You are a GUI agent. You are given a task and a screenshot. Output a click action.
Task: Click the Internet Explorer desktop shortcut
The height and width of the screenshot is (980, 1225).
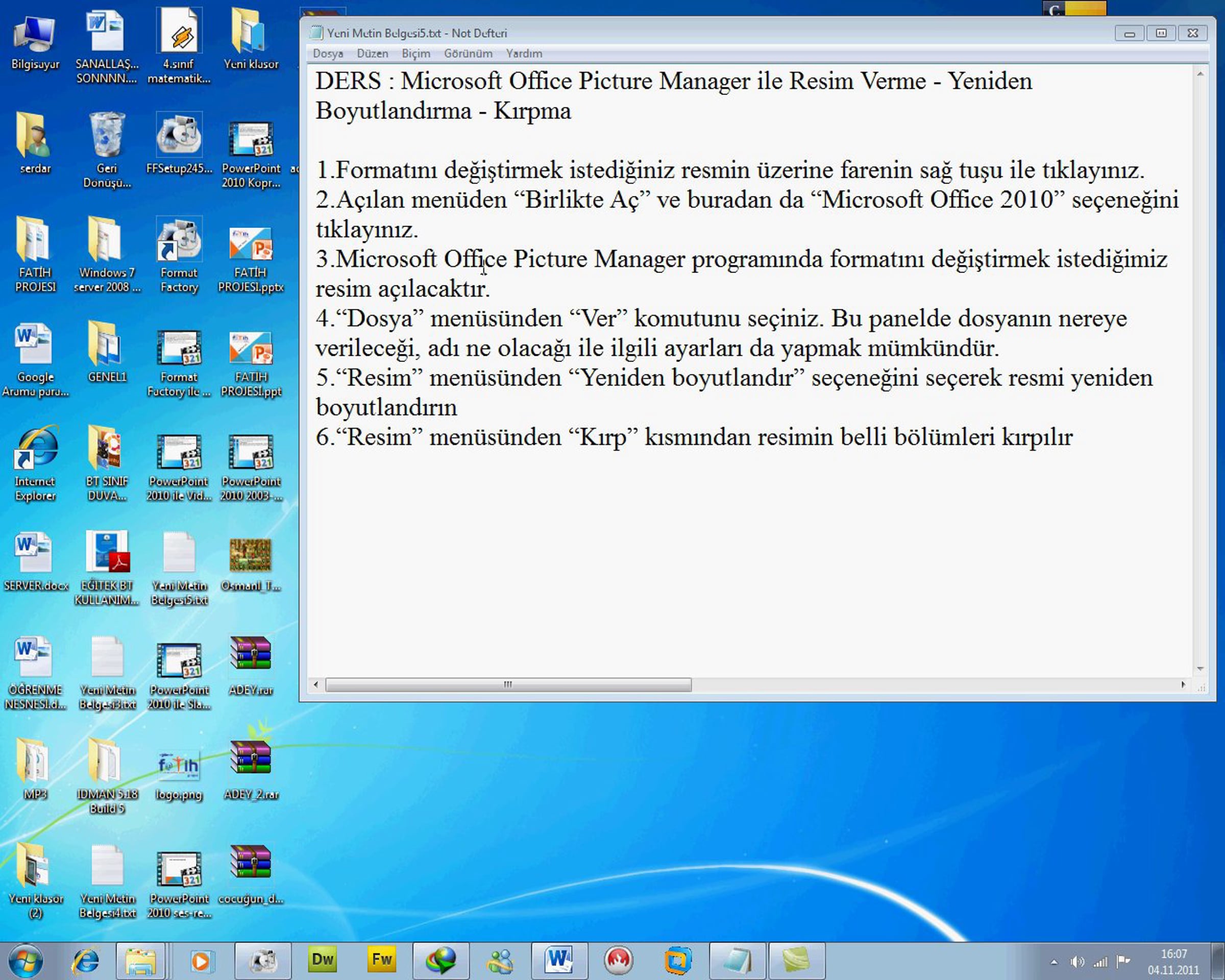tap(35, 463)
